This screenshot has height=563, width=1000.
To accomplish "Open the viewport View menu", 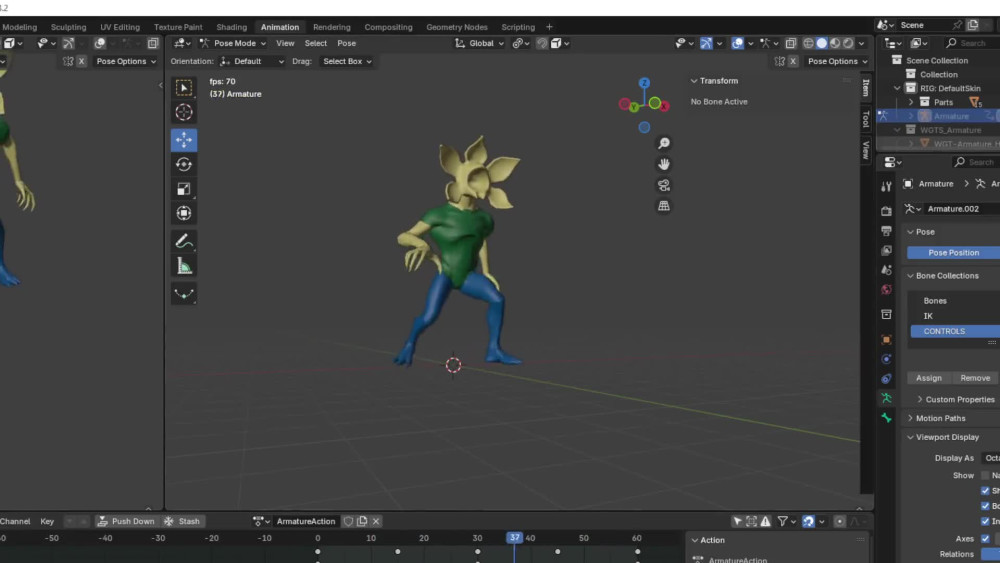I will [285, 43].
